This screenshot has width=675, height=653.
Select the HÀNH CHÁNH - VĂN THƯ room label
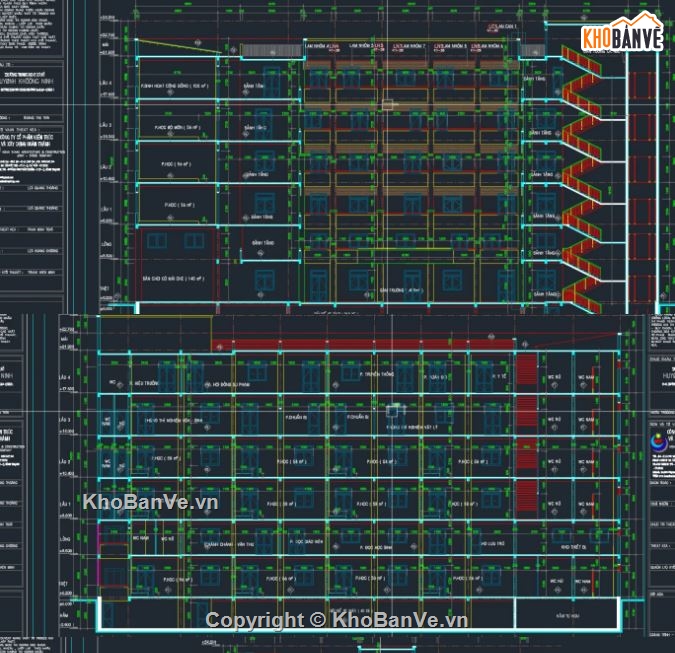pyautogui.click(x=229, y=544)
